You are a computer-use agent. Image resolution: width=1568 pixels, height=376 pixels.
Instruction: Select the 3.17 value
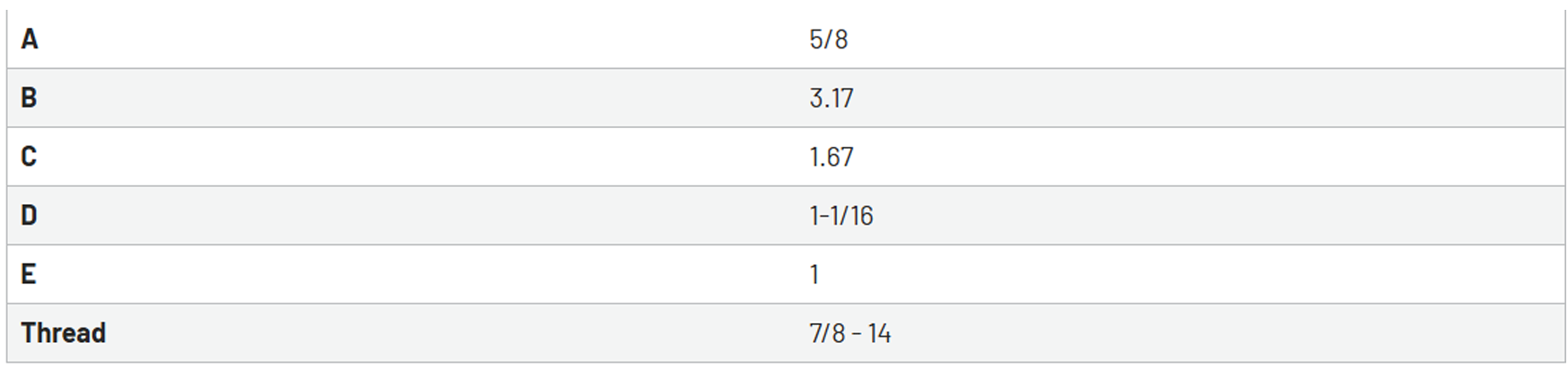(x=831, y=98)
